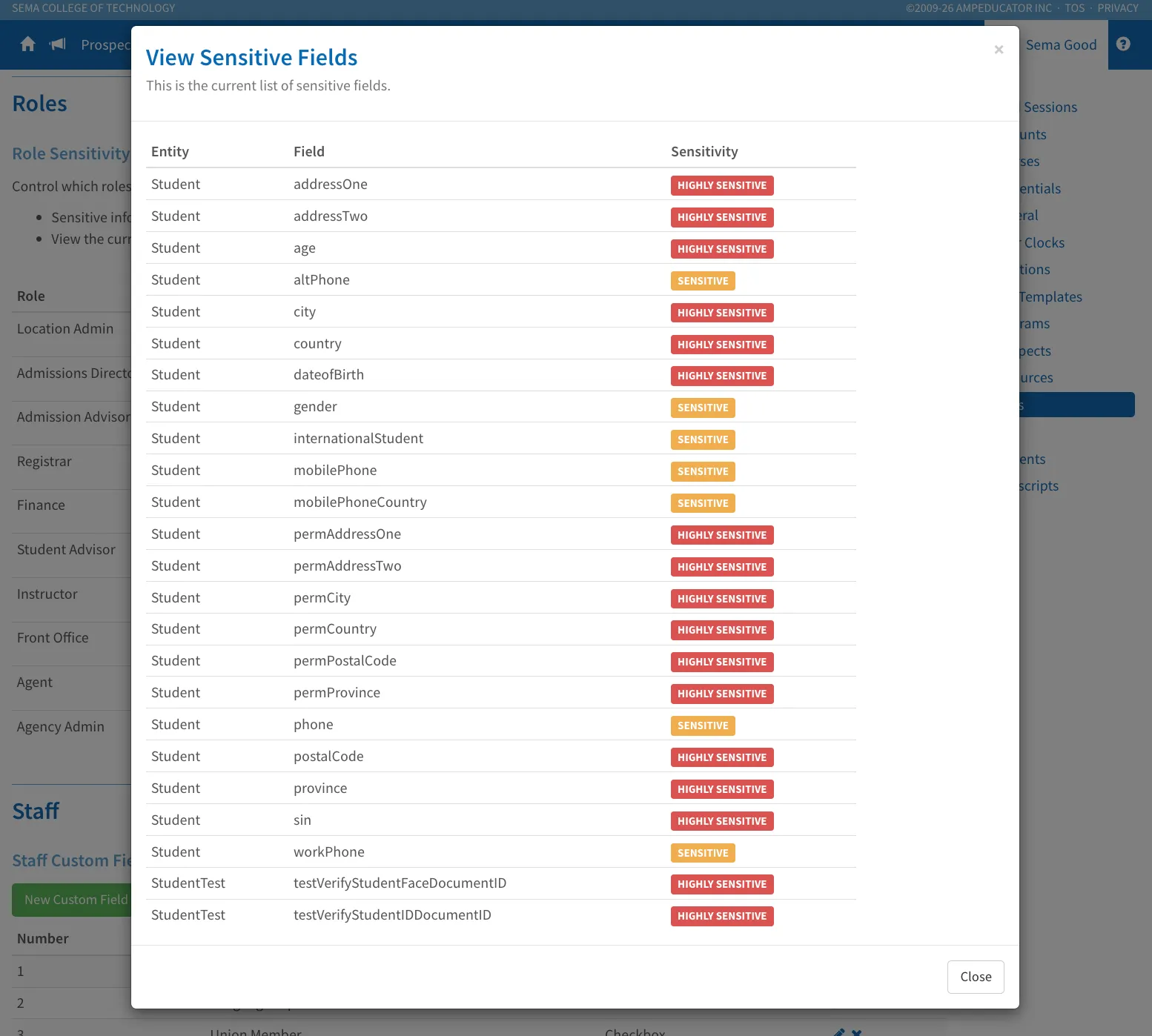Click Highly Sensitive badge for permAddressOne

coord(722,535)
